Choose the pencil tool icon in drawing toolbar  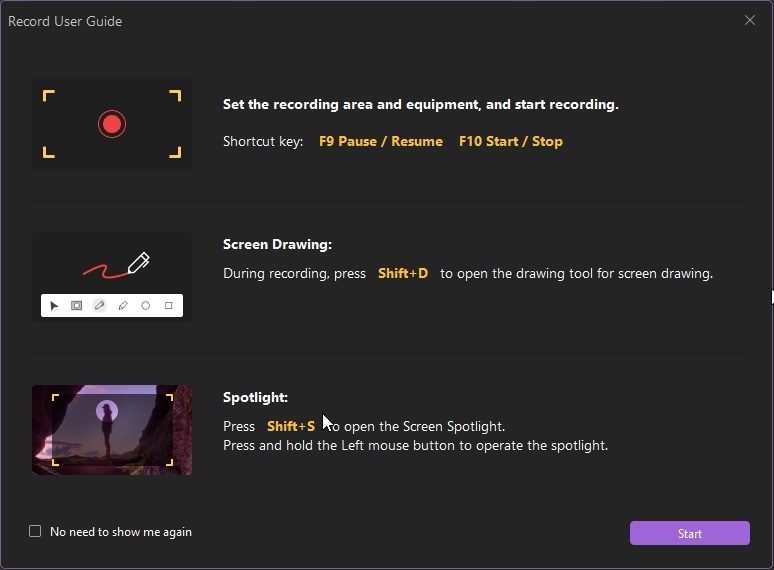pos(123,305)
